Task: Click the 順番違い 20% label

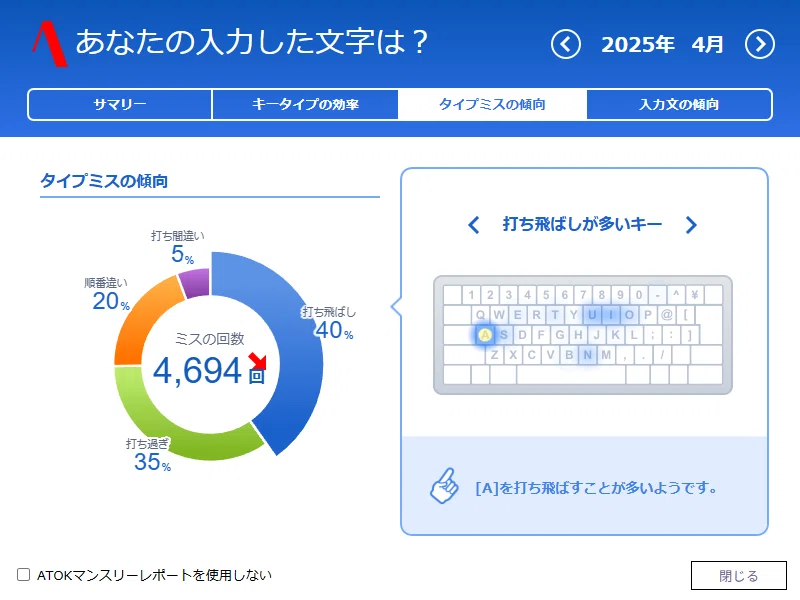Action: click(x=107, y=294)
